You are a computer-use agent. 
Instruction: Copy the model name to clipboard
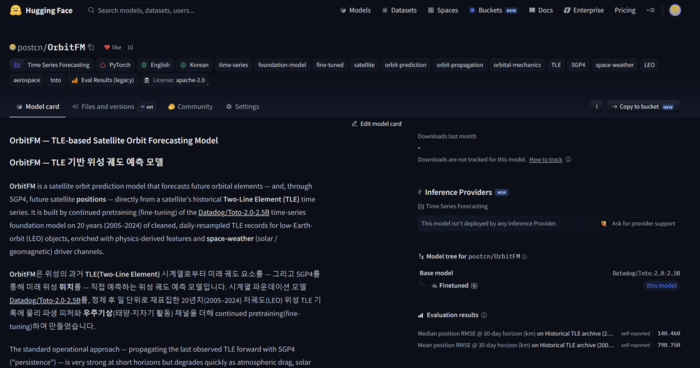click(x=91, y=47)
